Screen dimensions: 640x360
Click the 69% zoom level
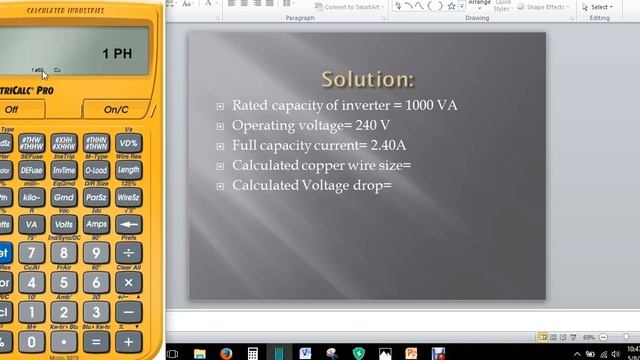589,338
